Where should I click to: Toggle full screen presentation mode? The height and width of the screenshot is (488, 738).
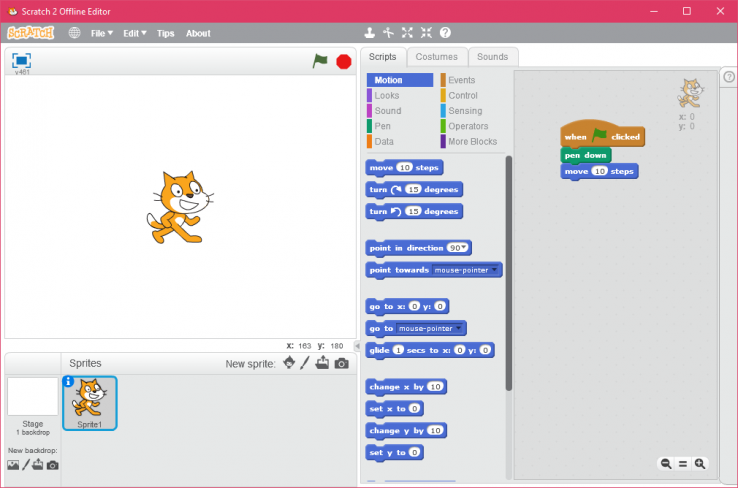21,60
